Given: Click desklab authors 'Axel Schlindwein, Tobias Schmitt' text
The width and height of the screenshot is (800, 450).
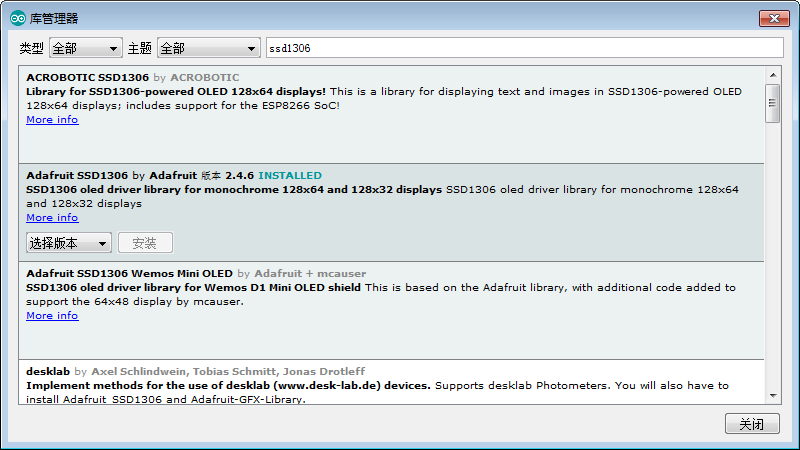Looking at the screenshot, I should 184,371.
